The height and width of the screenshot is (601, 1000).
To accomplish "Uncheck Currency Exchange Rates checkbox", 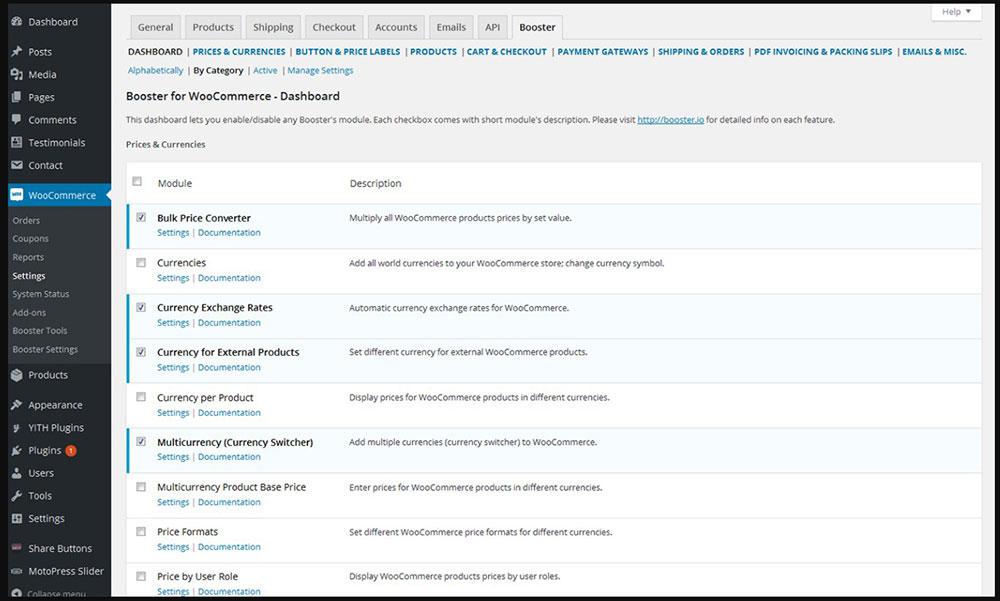I will [x=141, y=307].
